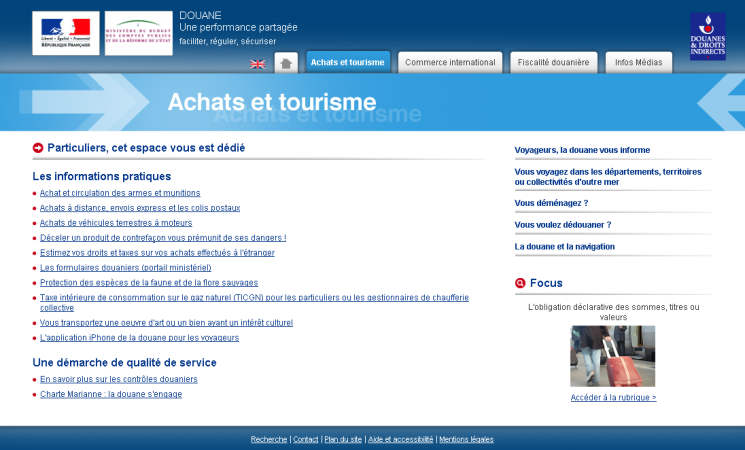Switch language via the UK flag icon
This screenshot has height=450, width=745.
(257, 64)
